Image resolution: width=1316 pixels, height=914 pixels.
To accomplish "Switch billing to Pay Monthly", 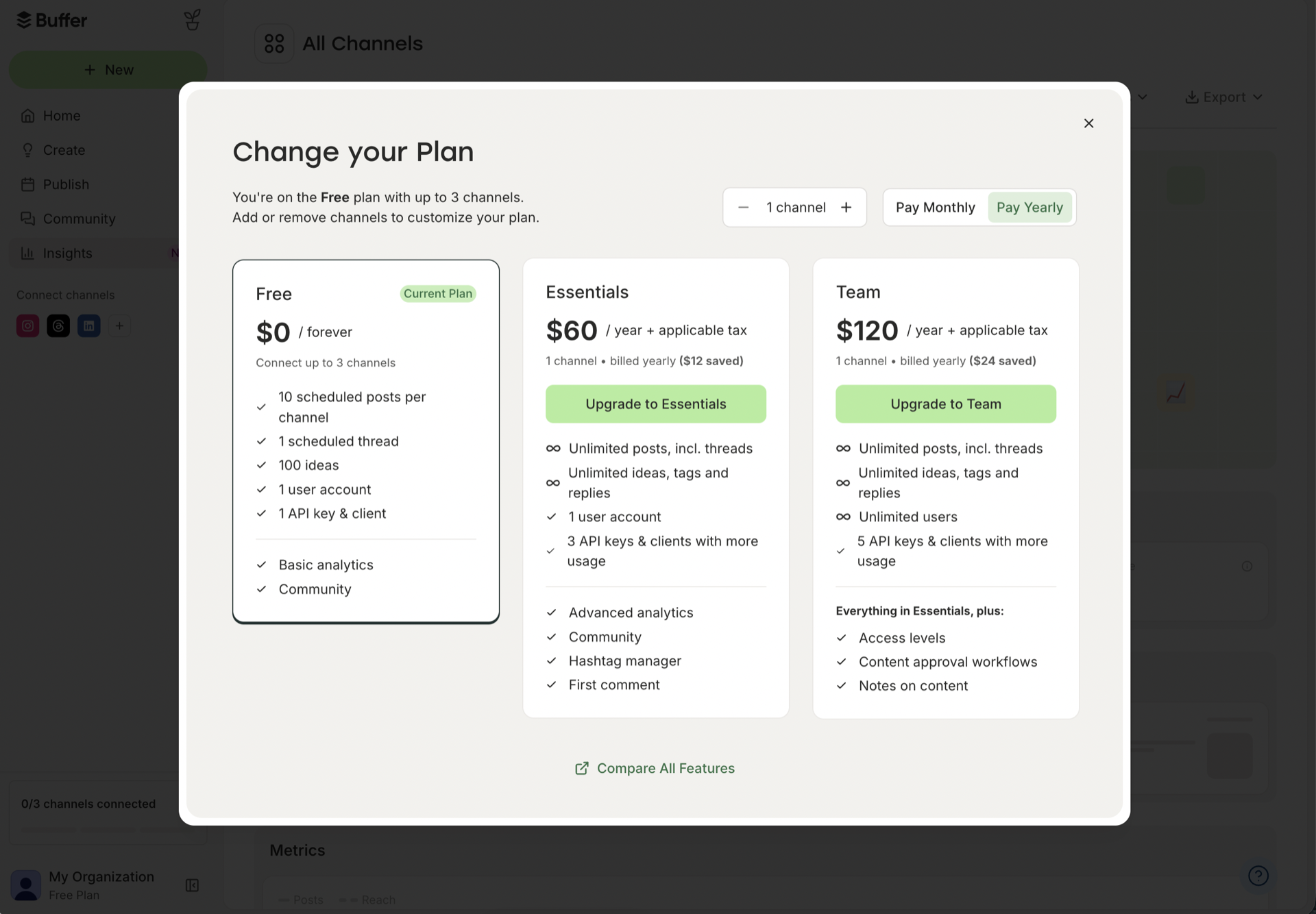I will [935, 207].
